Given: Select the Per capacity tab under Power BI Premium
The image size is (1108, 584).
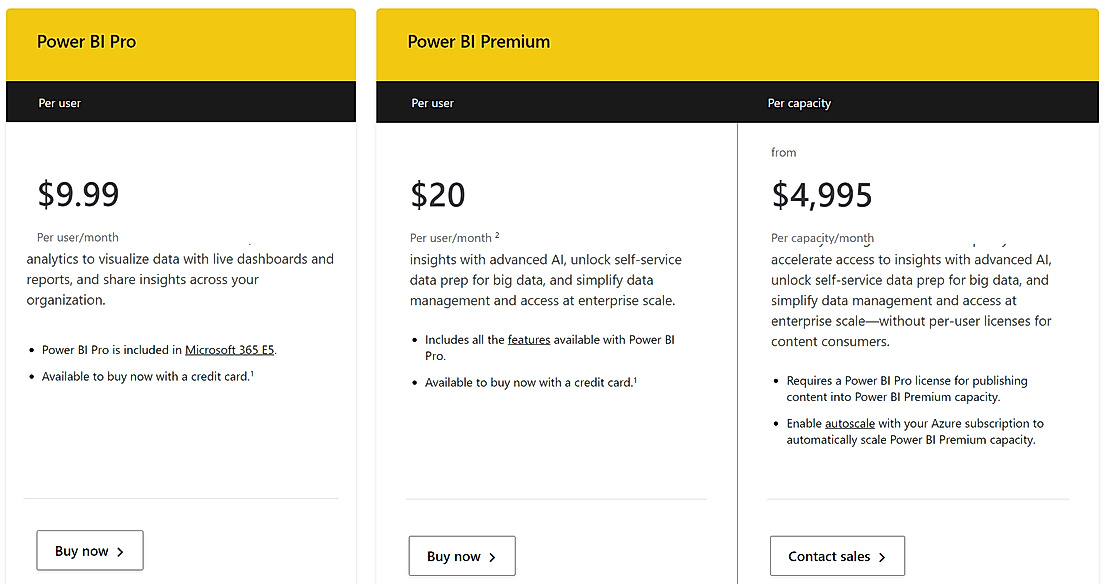Looking at the screenshot, I should (799, 103).
